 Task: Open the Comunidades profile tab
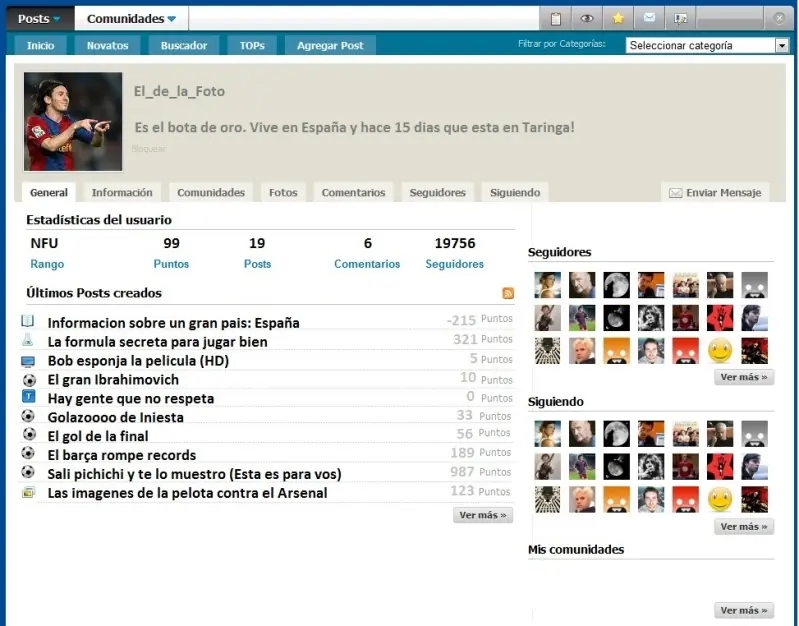211,193
